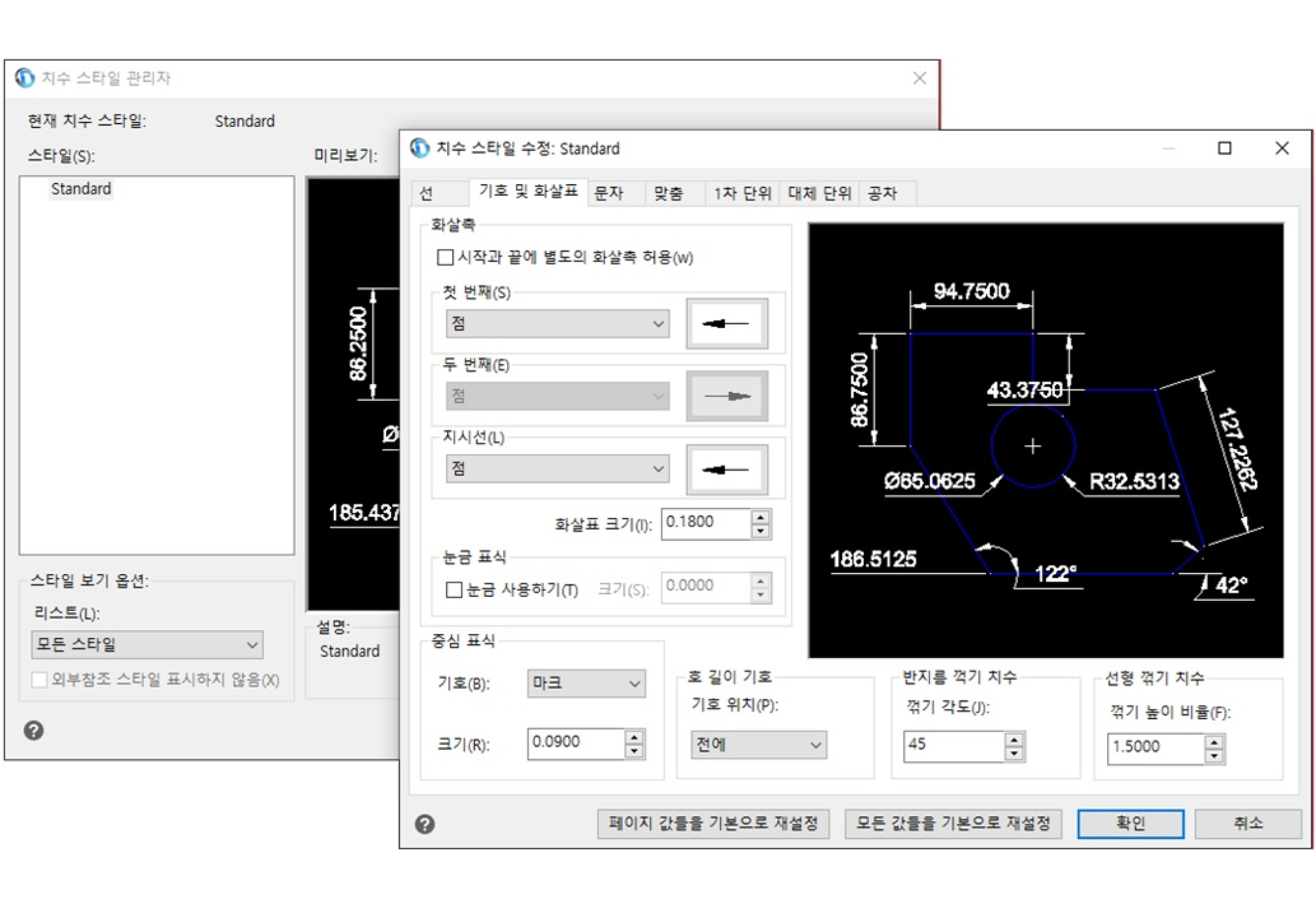Viewport: 1316px width, 906px height.
Task: Click the 중심 표식 크기 field showing 0.0900
Action: tap(575, 743)
